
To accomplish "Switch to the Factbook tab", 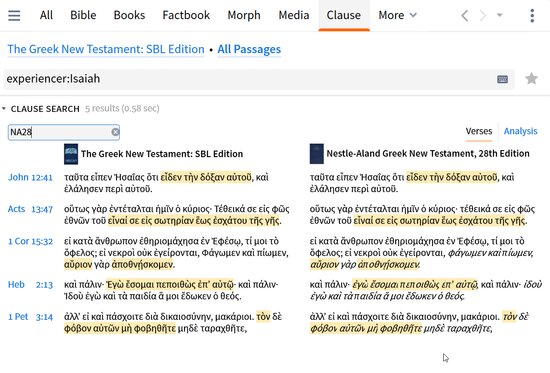I will pyautogui.click(x=186, y=15).
